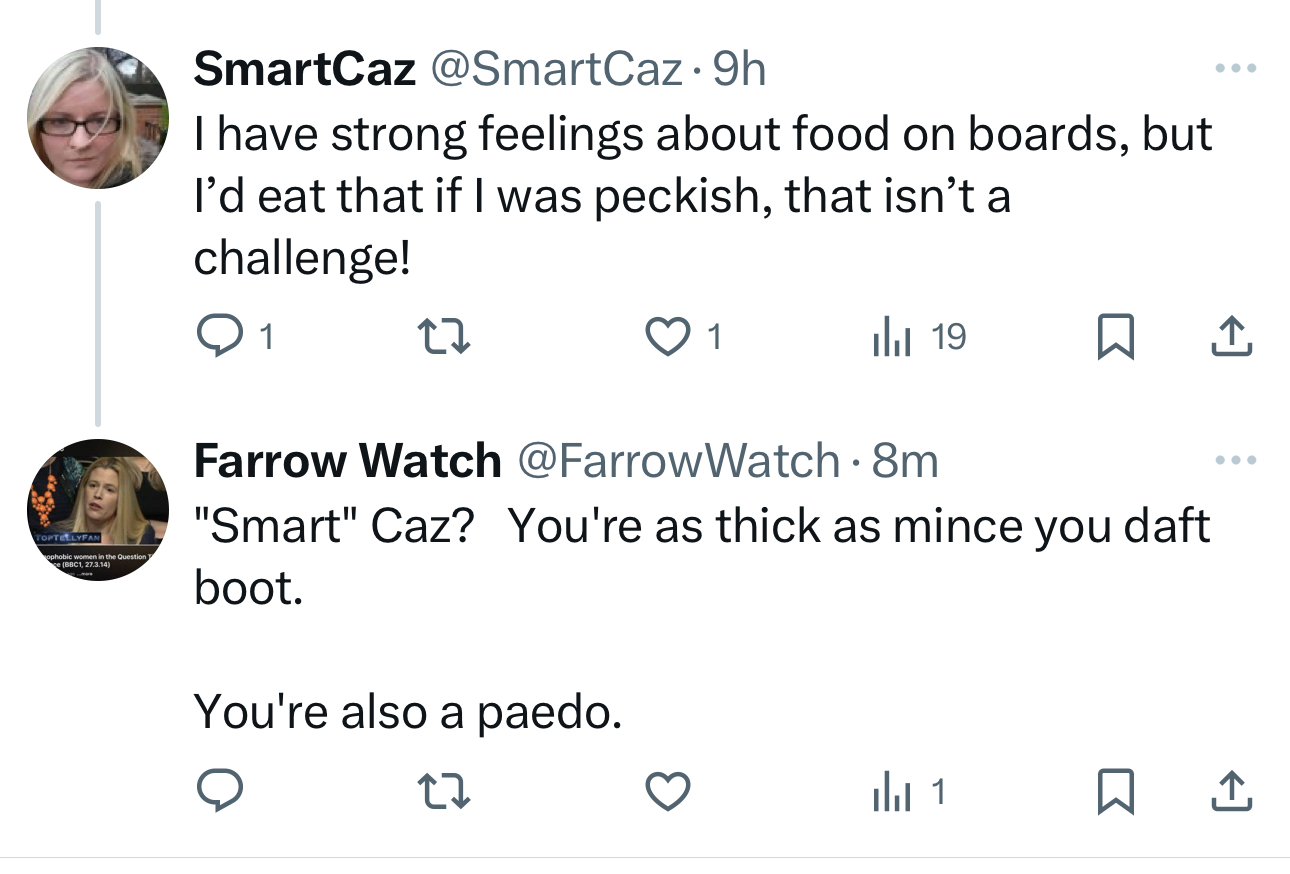This screenshot has width=1290, height=874.
Task: Open the 8m timestamp of Farrow Watch's tweet
Action: [905, 460]
